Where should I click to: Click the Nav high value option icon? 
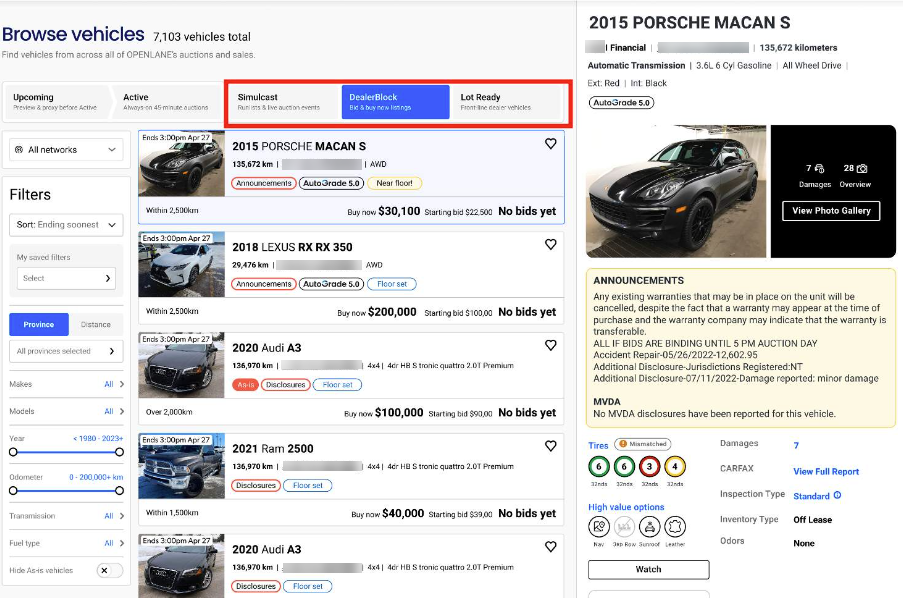[599, 527]
